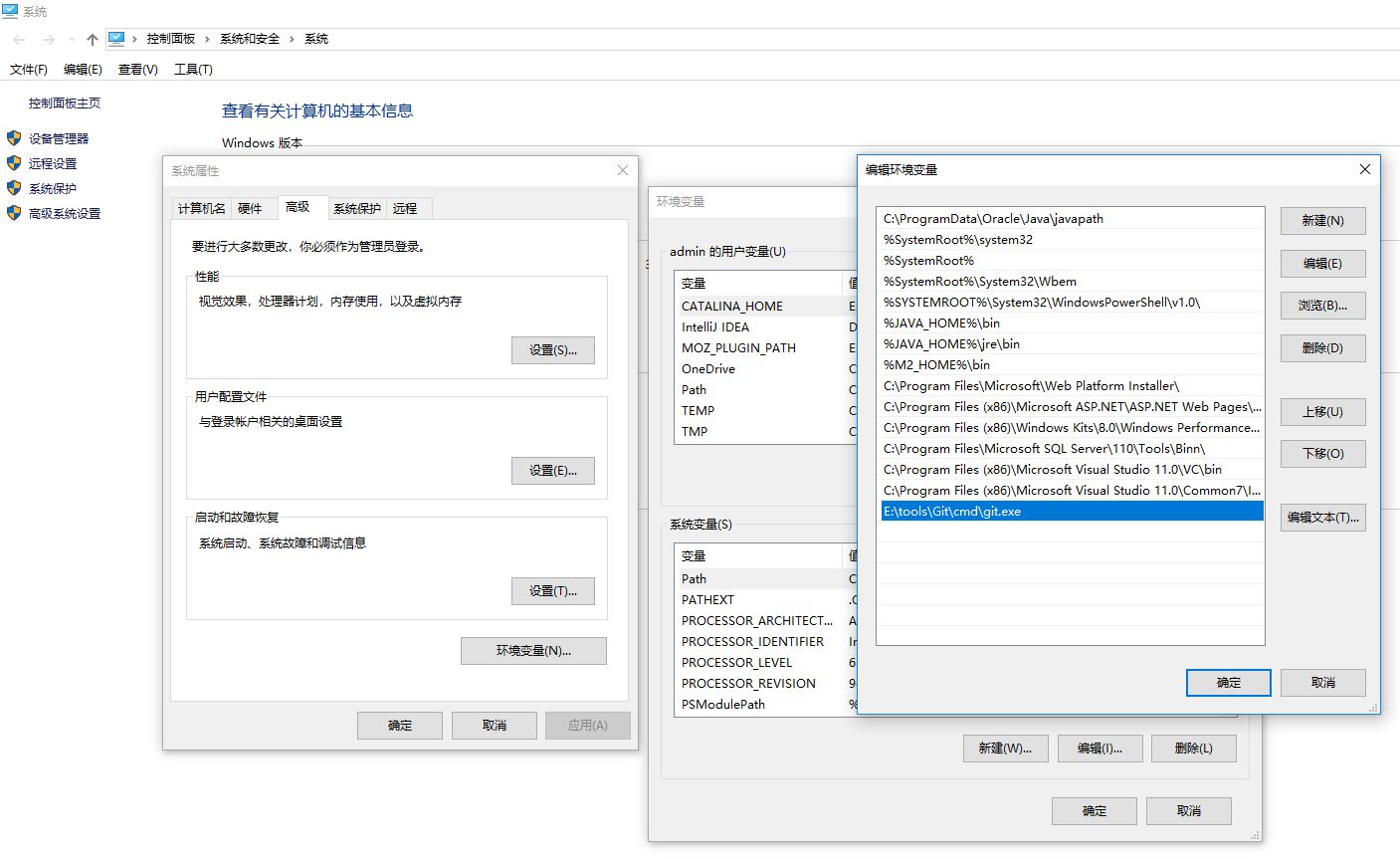Click the up arrow beside the address bar
1400x859 pixels.
point(91,38)
